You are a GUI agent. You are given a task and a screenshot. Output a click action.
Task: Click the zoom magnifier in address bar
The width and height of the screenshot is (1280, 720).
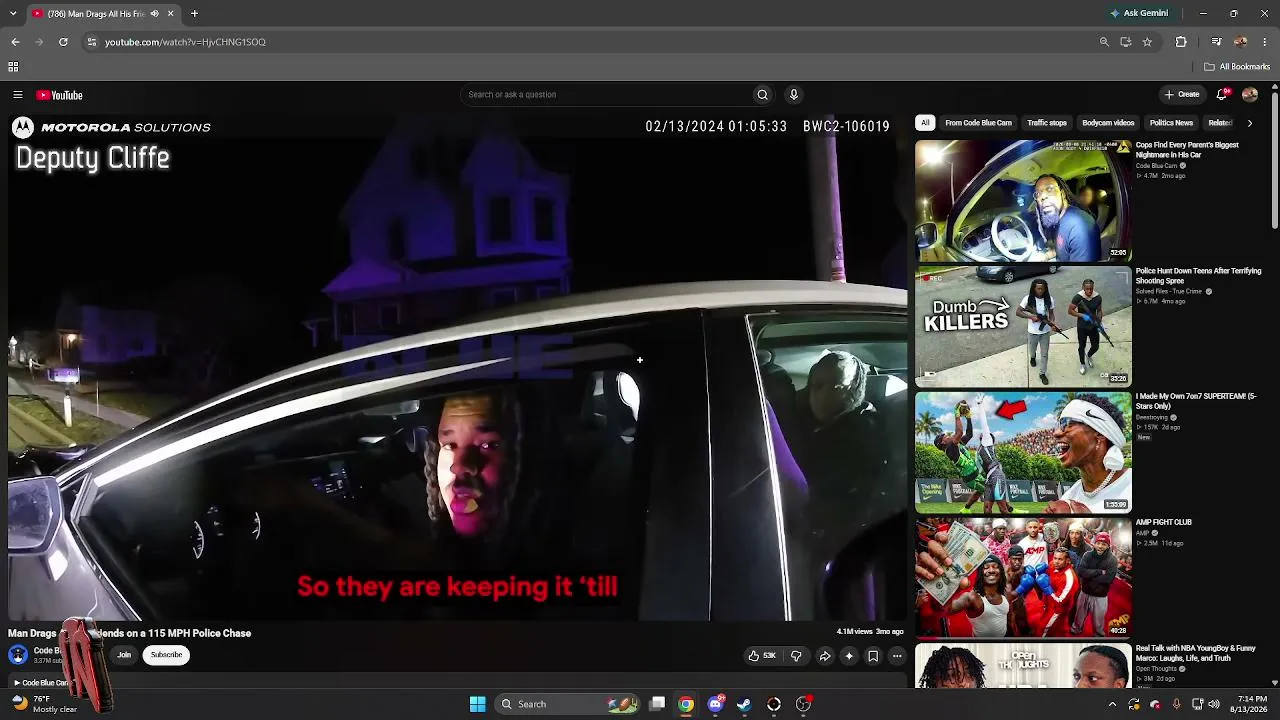[1104, 42]
